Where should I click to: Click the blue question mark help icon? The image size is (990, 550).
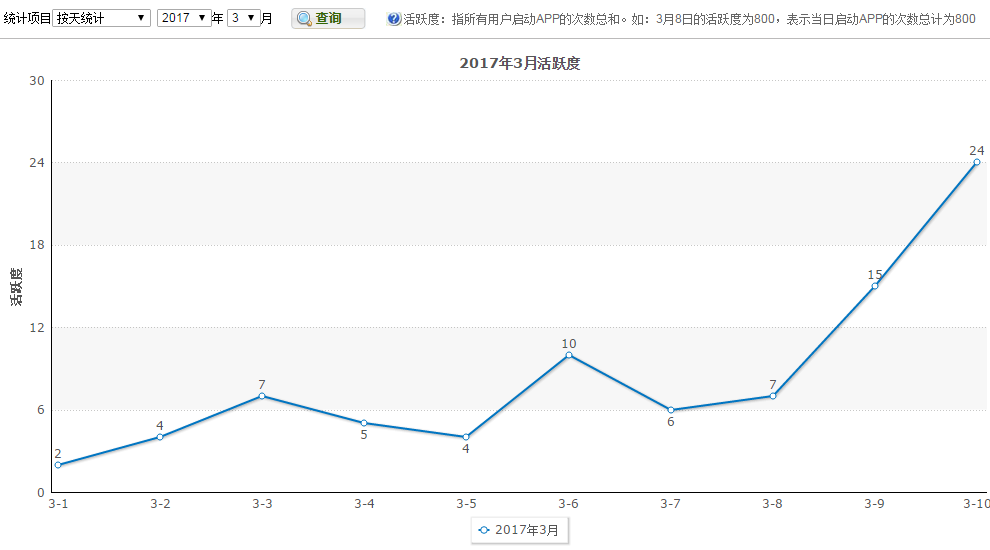[394, 19]
